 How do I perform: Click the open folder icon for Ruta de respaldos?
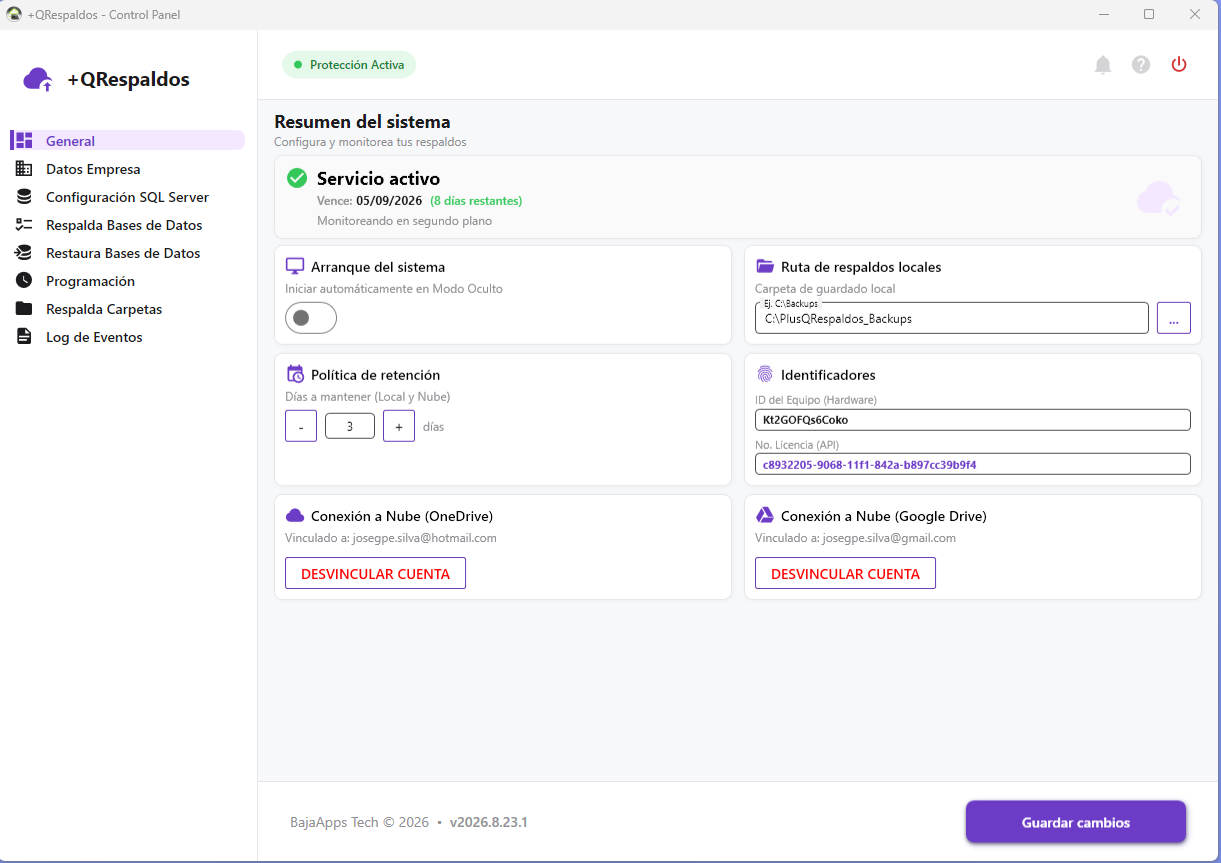[x=765, y=267]
